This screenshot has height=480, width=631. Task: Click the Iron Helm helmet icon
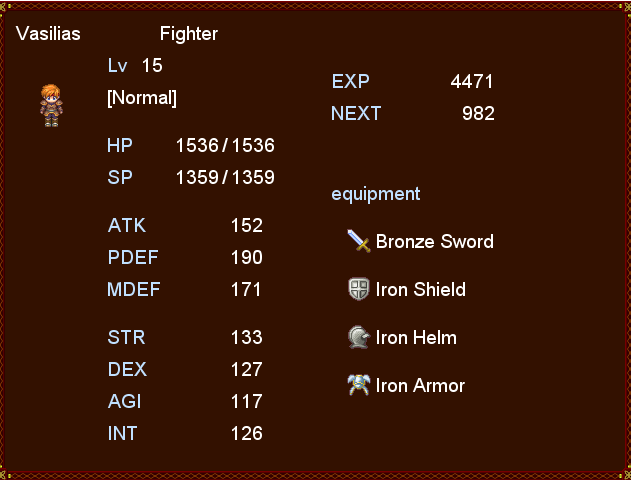pyautogui.click(x=359, y=337)
